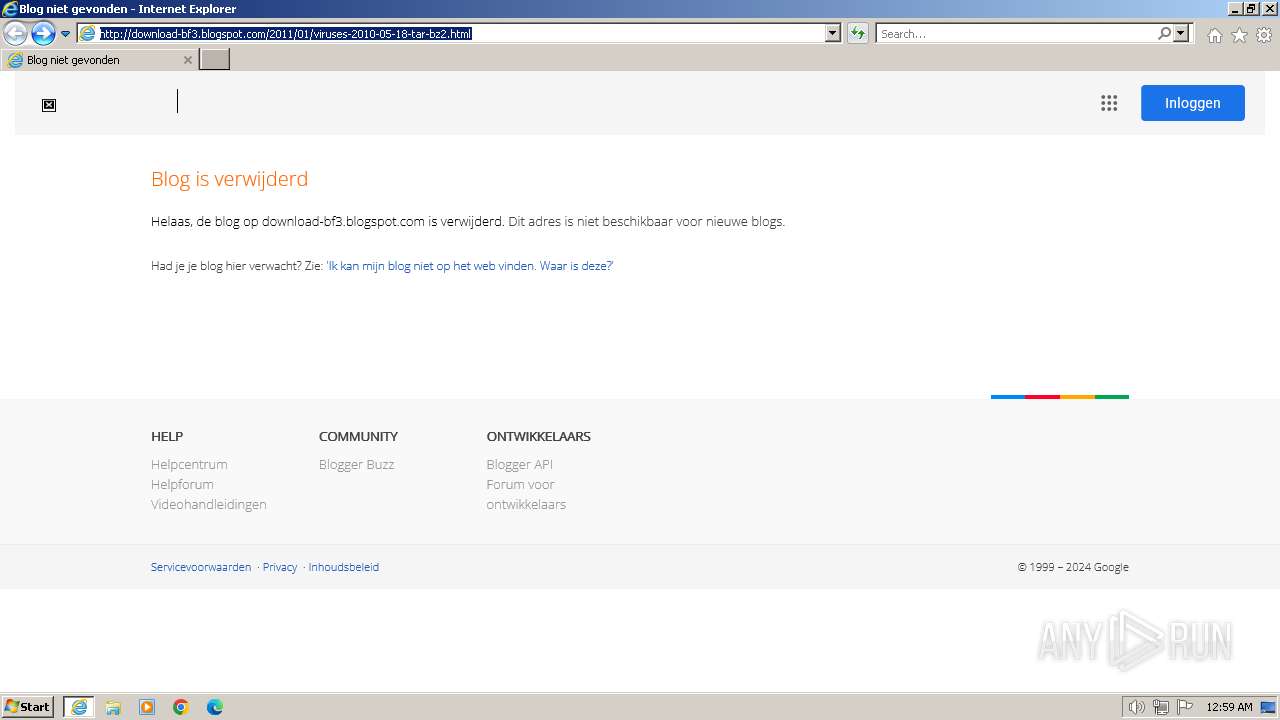The width and height of the screenshot is (1280, 720).
Task: Open the Inhoudsbeleid footer link
Action: [x=343, y=567]
